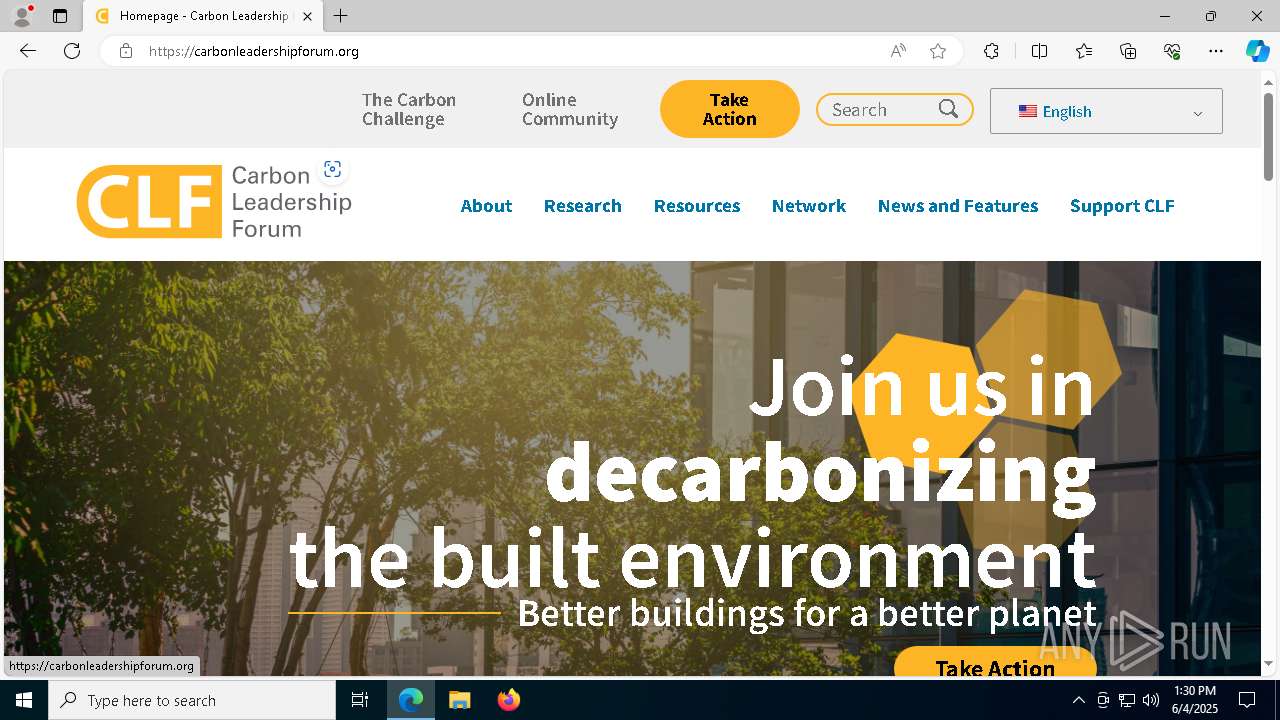Refresh the current page
The image size is (1280, 720).
pyautogui.click(x=72, y=51)
